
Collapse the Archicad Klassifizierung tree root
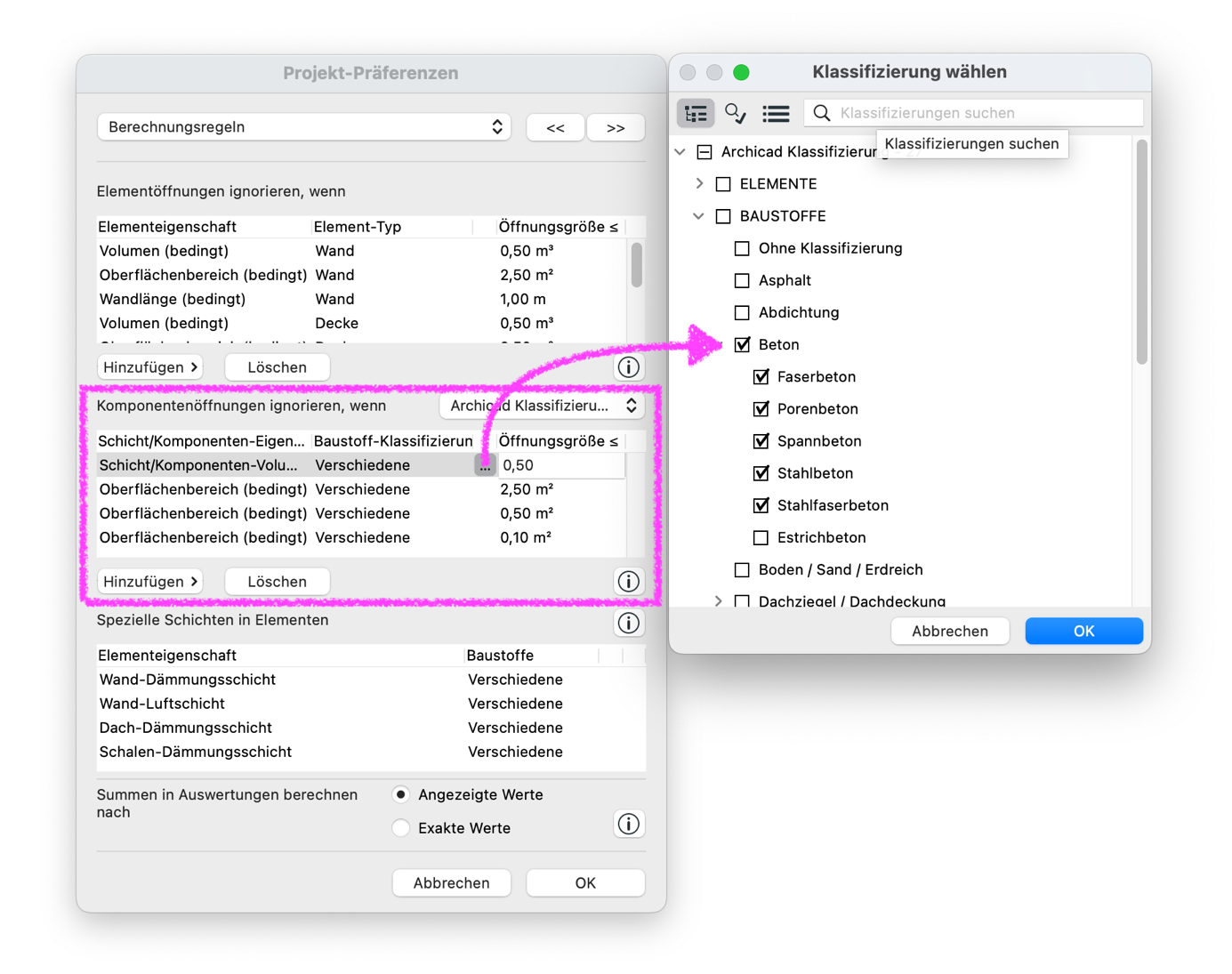tap(680, 152)
